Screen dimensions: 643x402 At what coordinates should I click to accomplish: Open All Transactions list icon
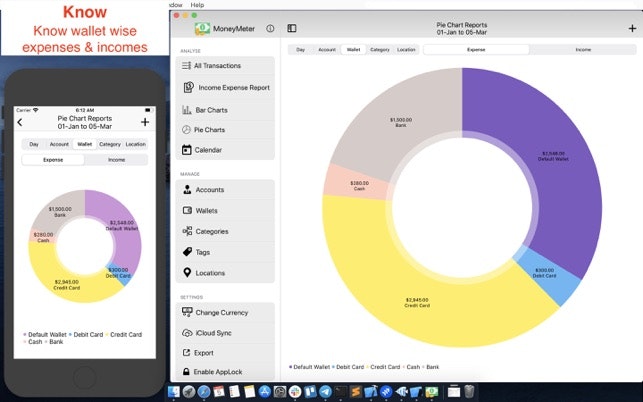click(187, 66)
